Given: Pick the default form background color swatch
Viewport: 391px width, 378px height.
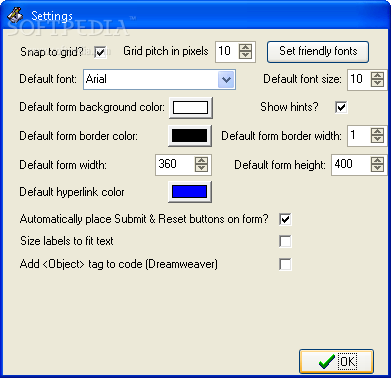Looking at the screenshot, I should click(x=190, y=107).
